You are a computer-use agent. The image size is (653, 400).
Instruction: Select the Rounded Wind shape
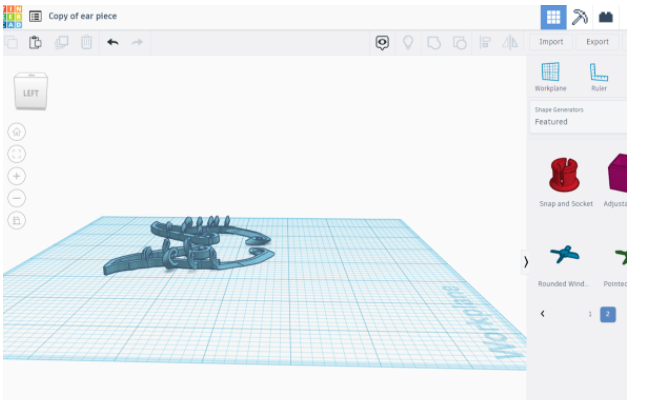(564, 265)
